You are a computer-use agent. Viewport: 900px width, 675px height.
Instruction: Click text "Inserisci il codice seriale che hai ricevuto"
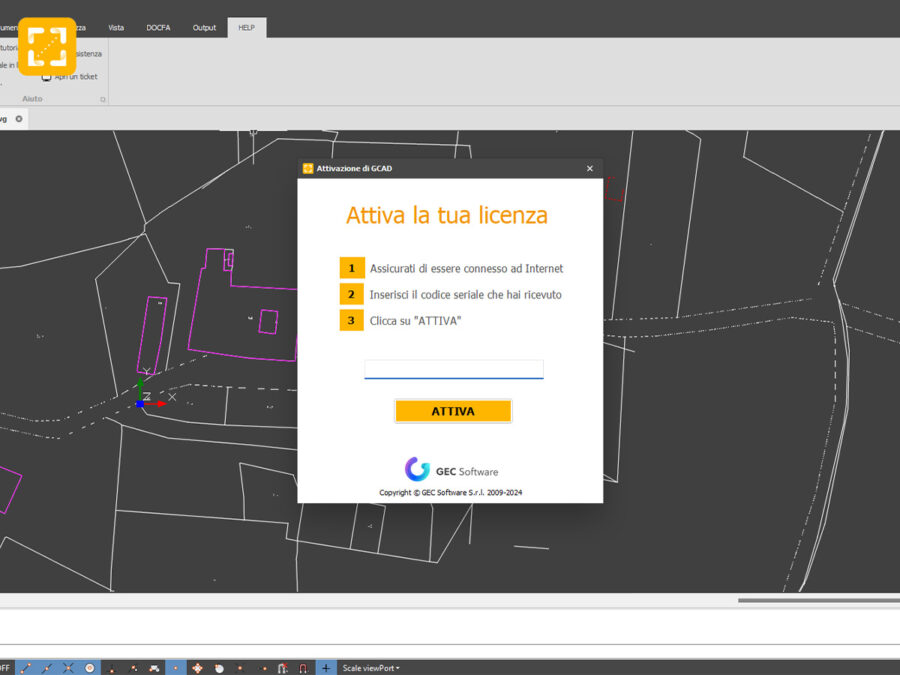pos(465,294)
